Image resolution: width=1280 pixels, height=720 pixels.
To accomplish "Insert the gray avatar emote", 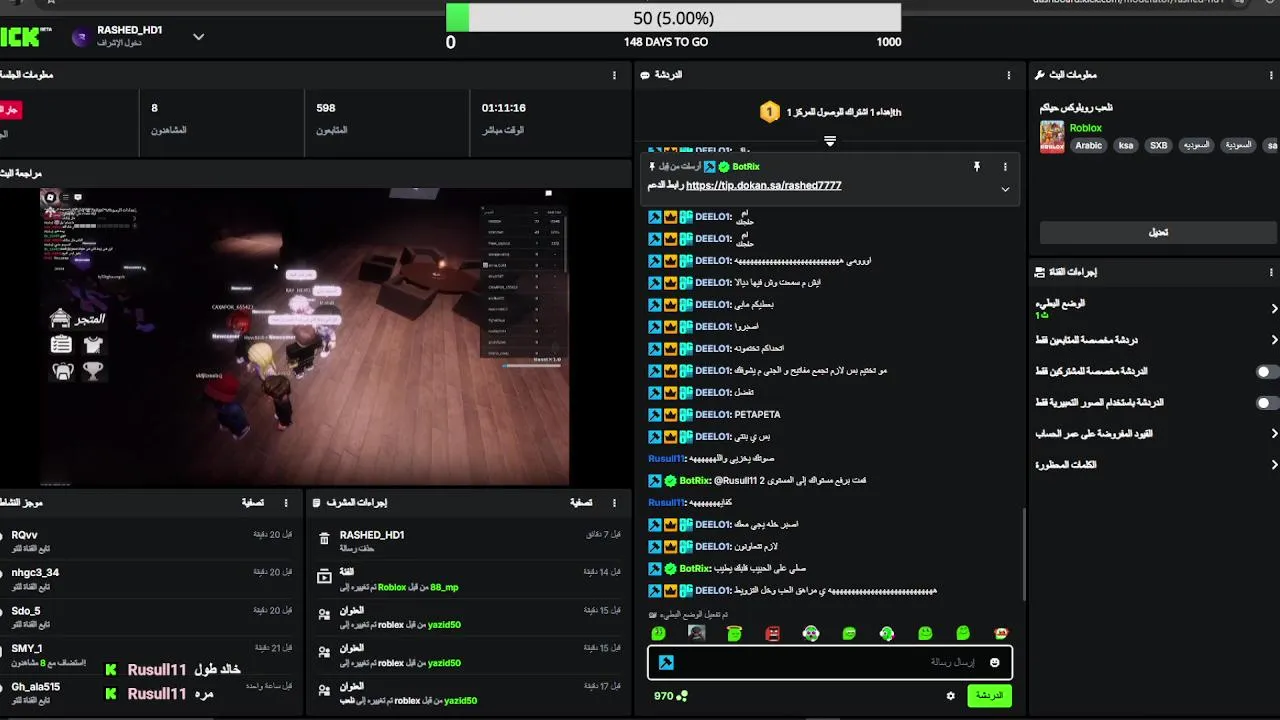I will pyautogui.click(x=697, y=633).
